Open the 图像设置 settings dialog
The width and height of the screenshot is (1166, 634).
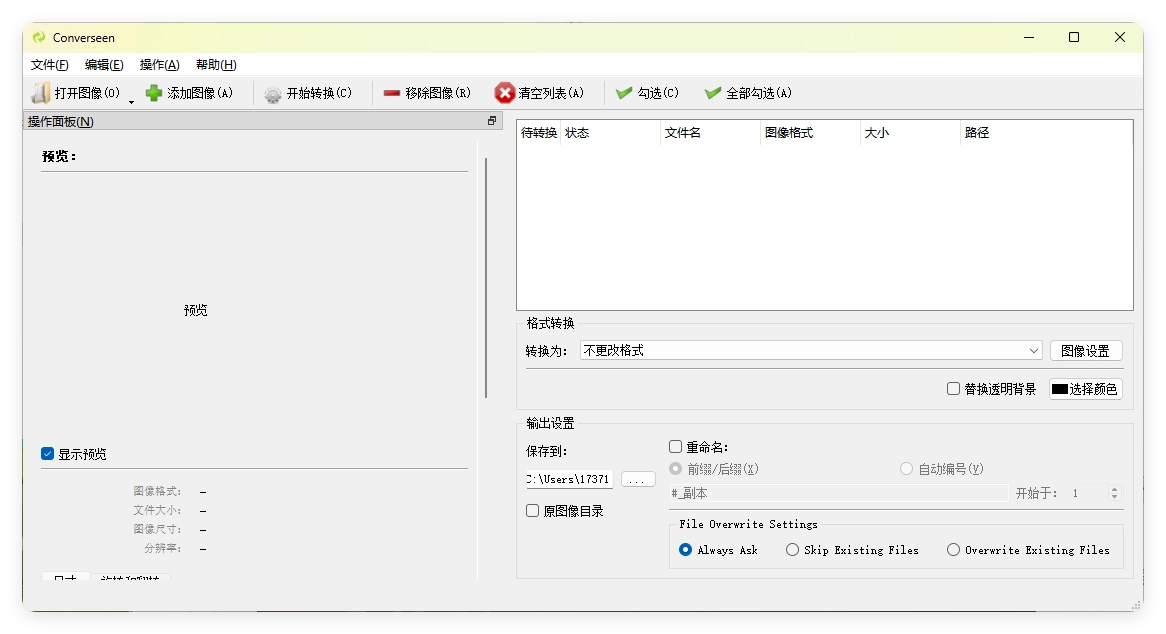coord(1086,350)
